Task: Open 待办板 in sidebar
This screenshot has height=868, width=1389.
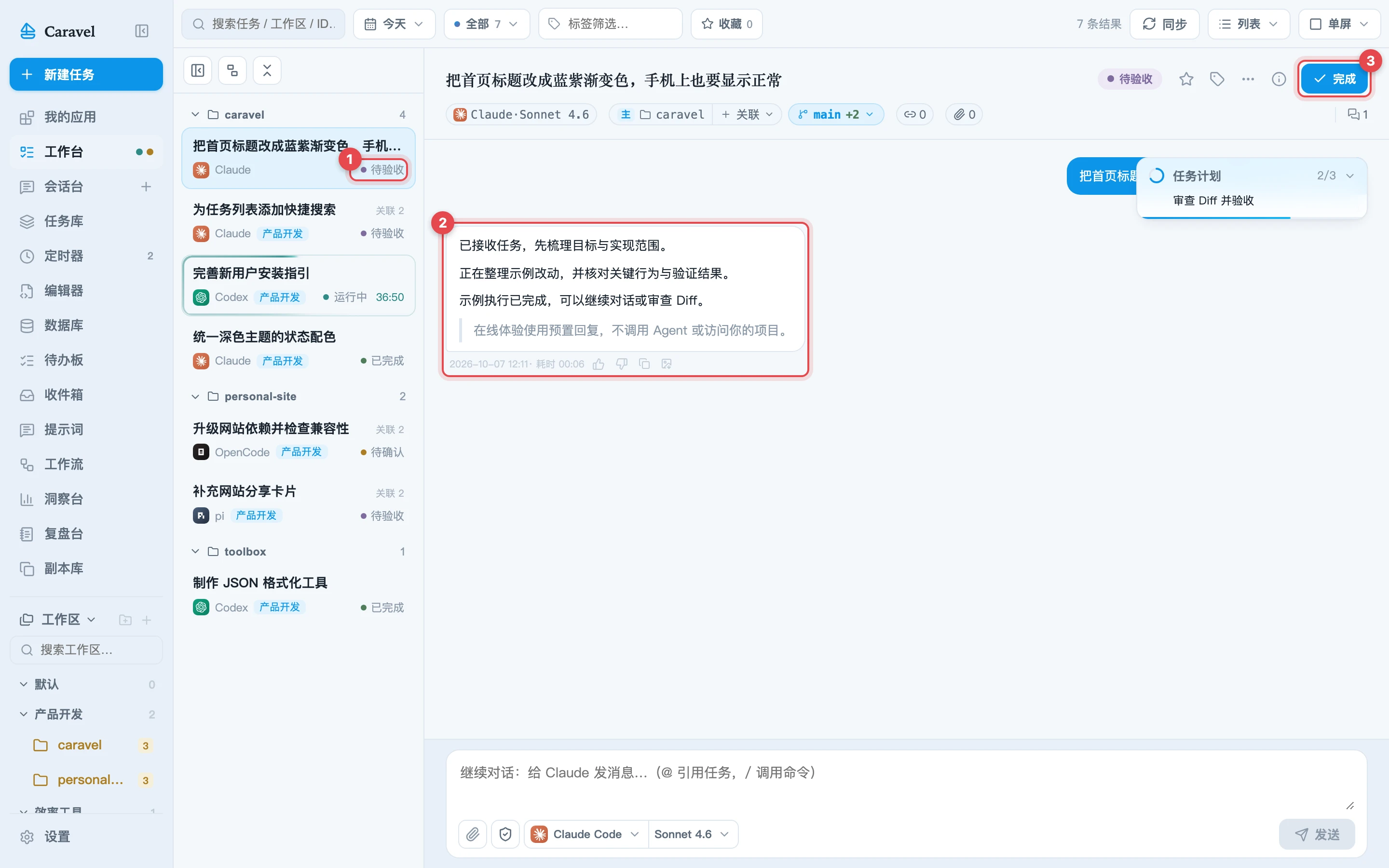Action: pyautogui.click(x=86, y=360)
